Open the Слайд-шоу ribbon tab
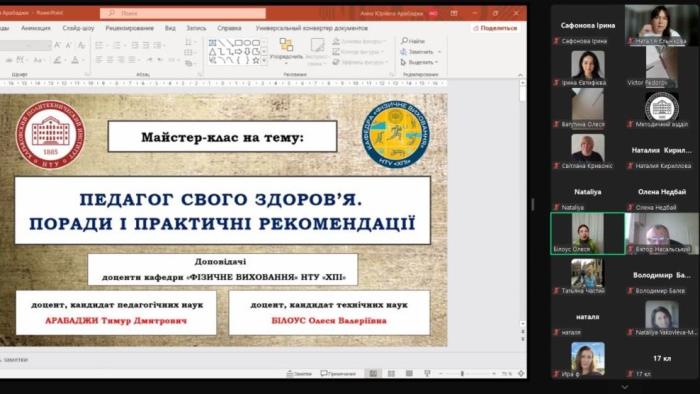Screen dimensions: 700x394 78,28
